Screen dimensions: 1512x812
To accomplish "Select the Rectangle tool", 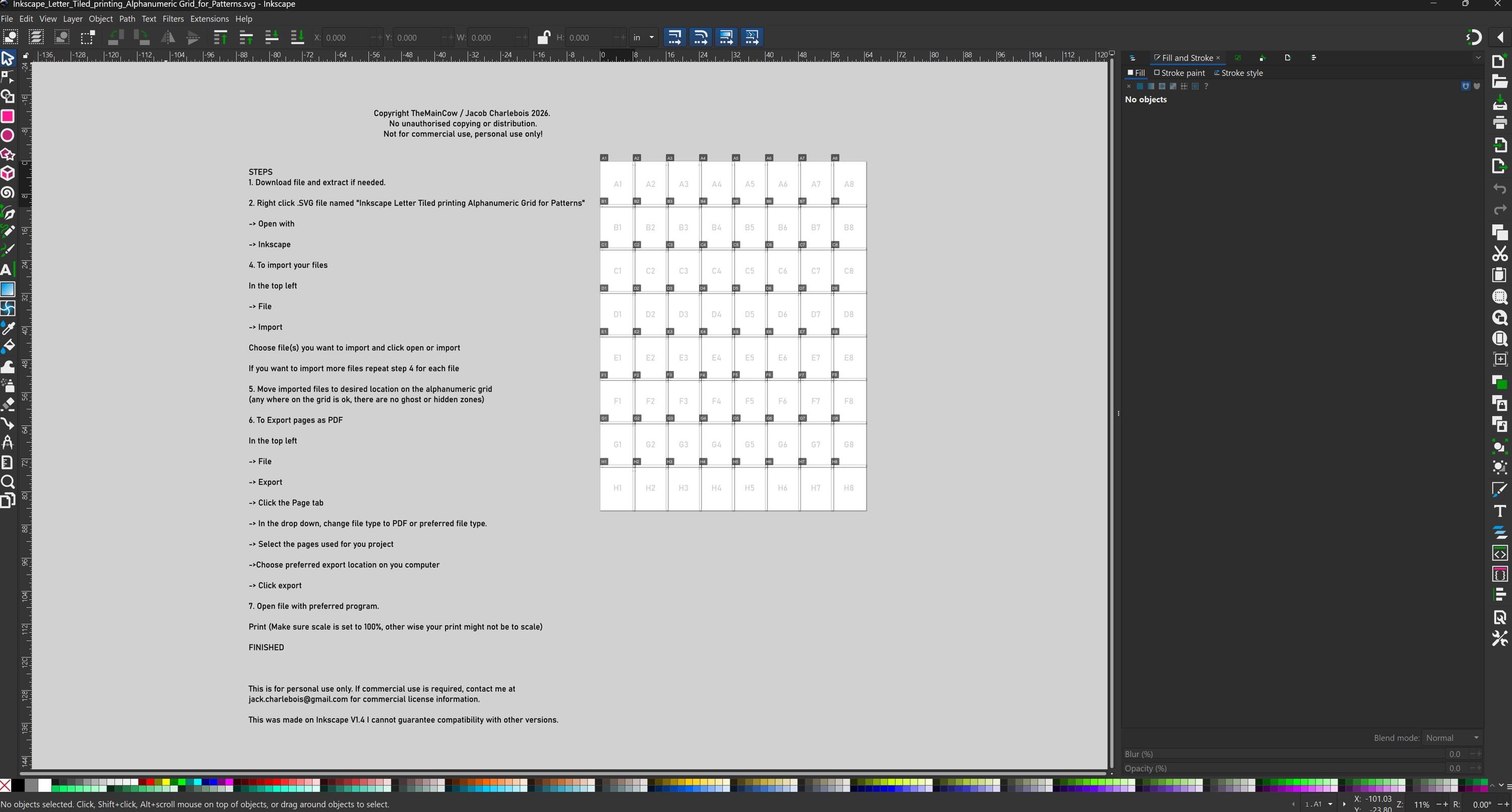I will click(8, 116).
